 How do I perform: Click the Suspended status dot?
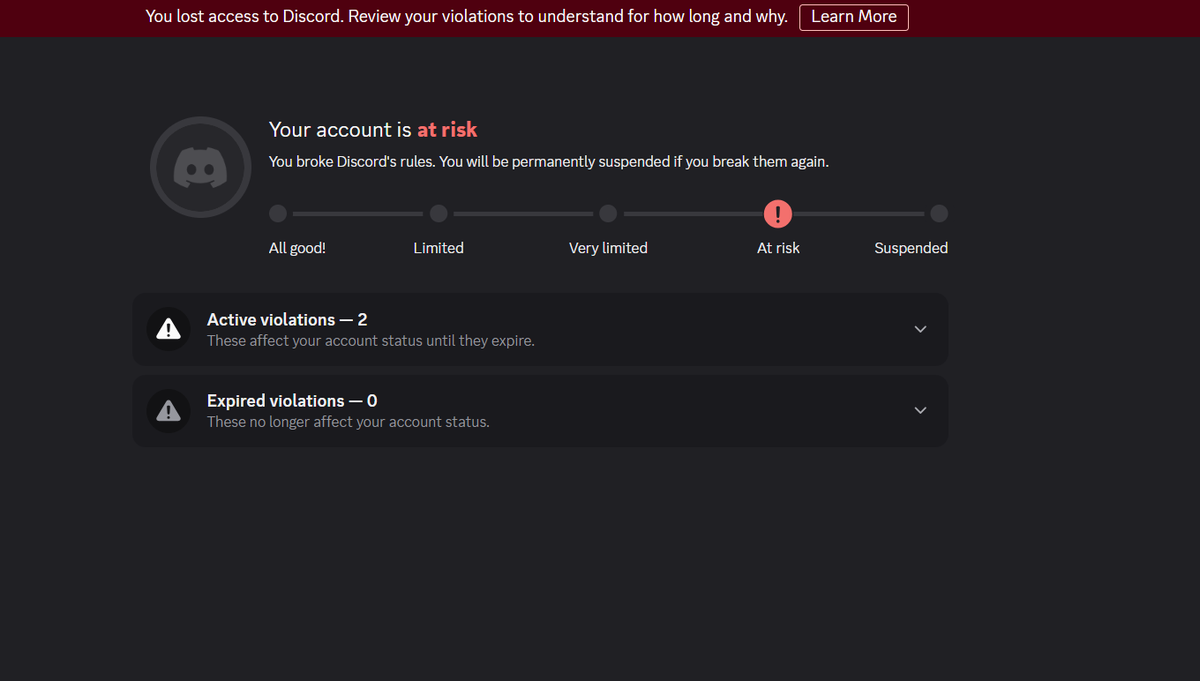[939, 213]
